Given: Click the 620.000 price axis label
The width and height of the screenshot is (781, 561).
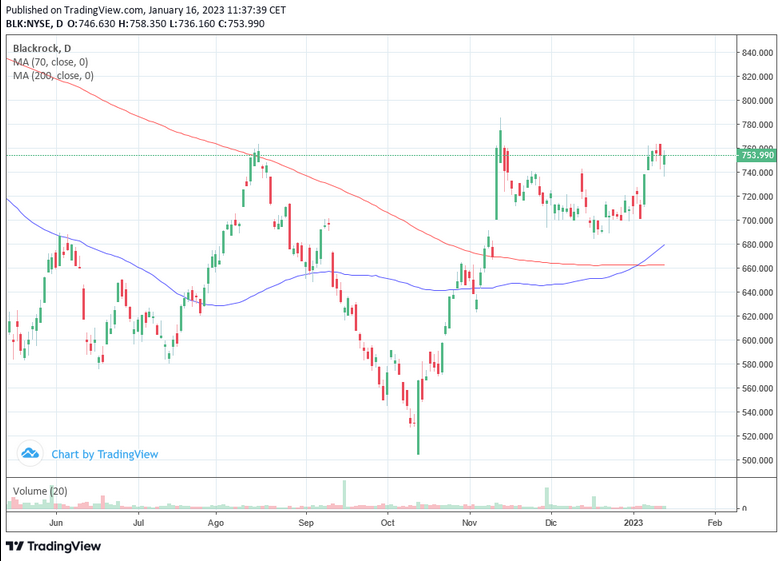Looking at the screenshot, I should [x=757, y=316].
